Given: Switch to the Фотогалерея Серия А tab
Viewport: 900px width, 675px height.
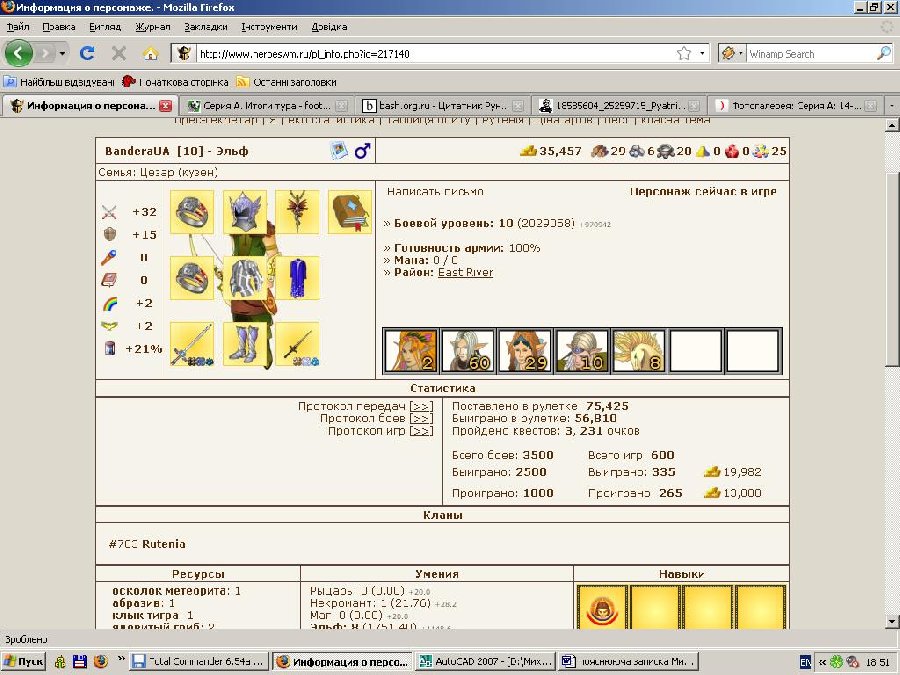Looking at the screenshot, I should pyautogui.click(x=796, y=106).
